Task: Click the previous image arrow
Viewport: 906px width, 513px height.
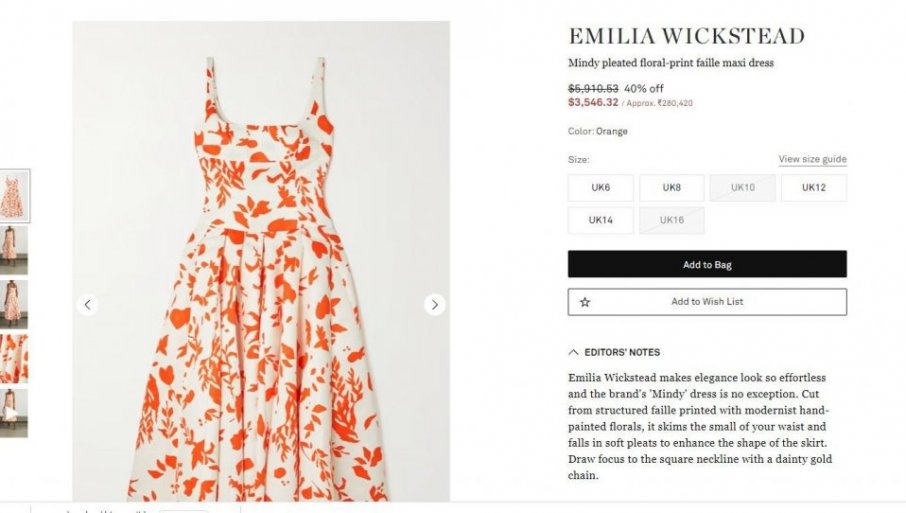Action: (x=87, y=304)
